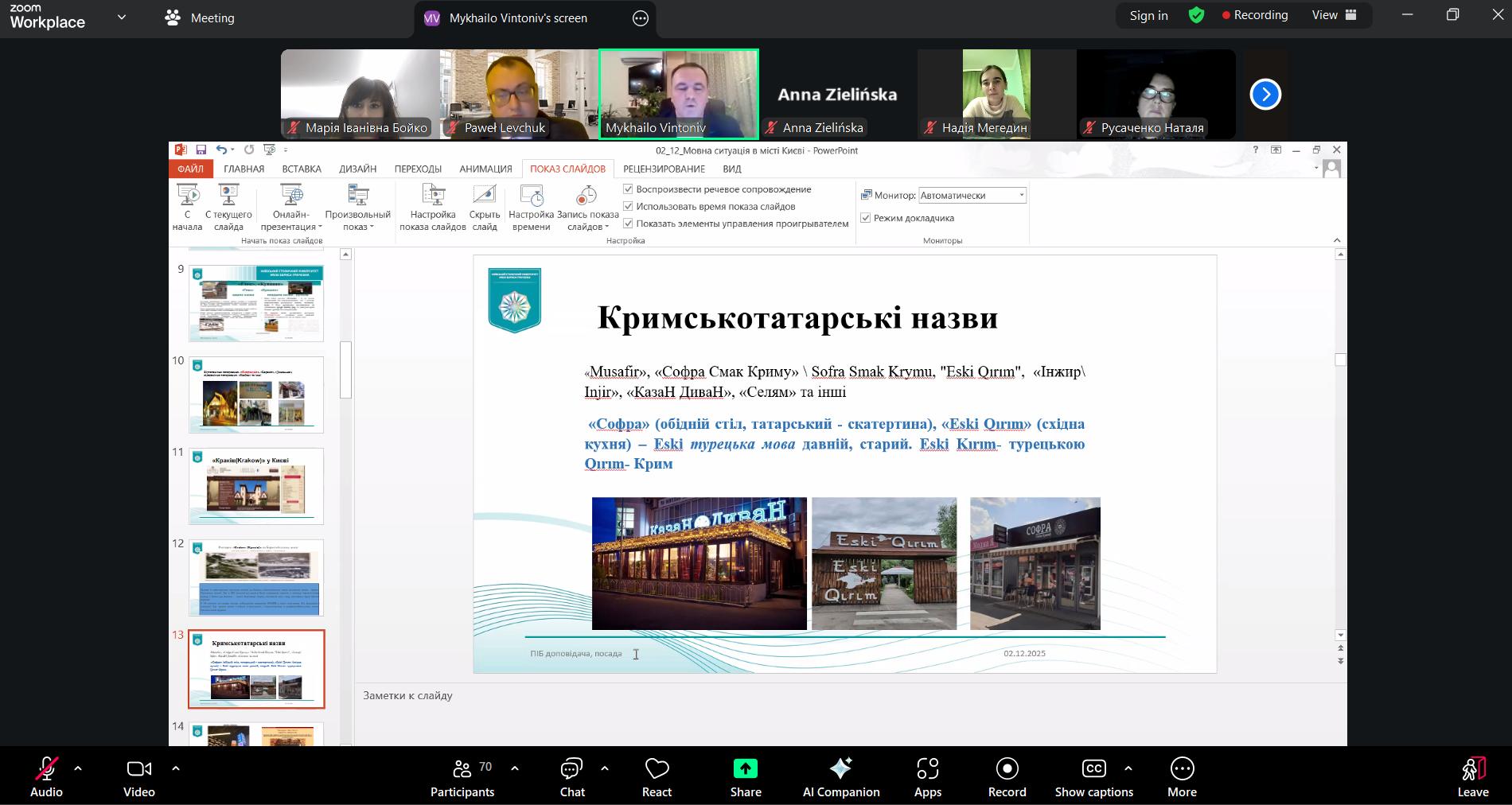Viewport: 1512px width, 805px height.
Task: Open the Монитор dropdown list
Action: coord(1021,196)
